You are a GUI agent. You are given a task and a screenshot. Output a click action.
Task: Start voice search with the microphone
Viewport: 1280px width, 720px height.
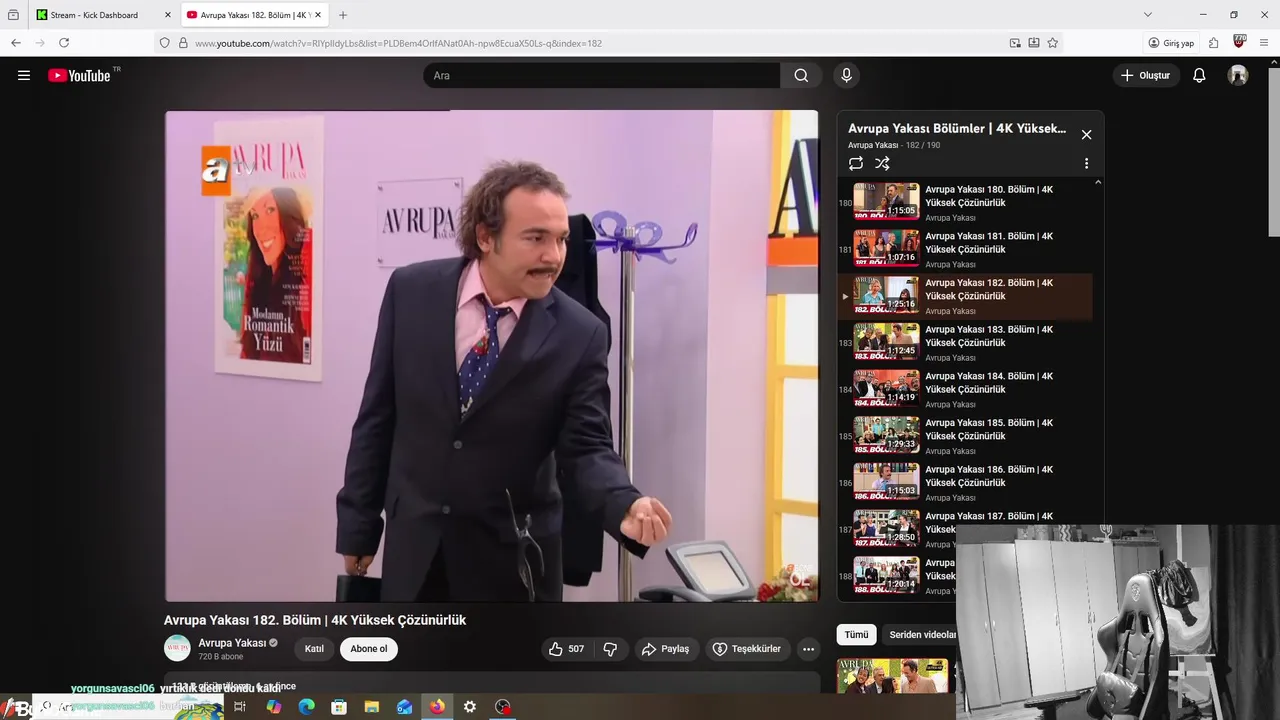click(846, 75)
